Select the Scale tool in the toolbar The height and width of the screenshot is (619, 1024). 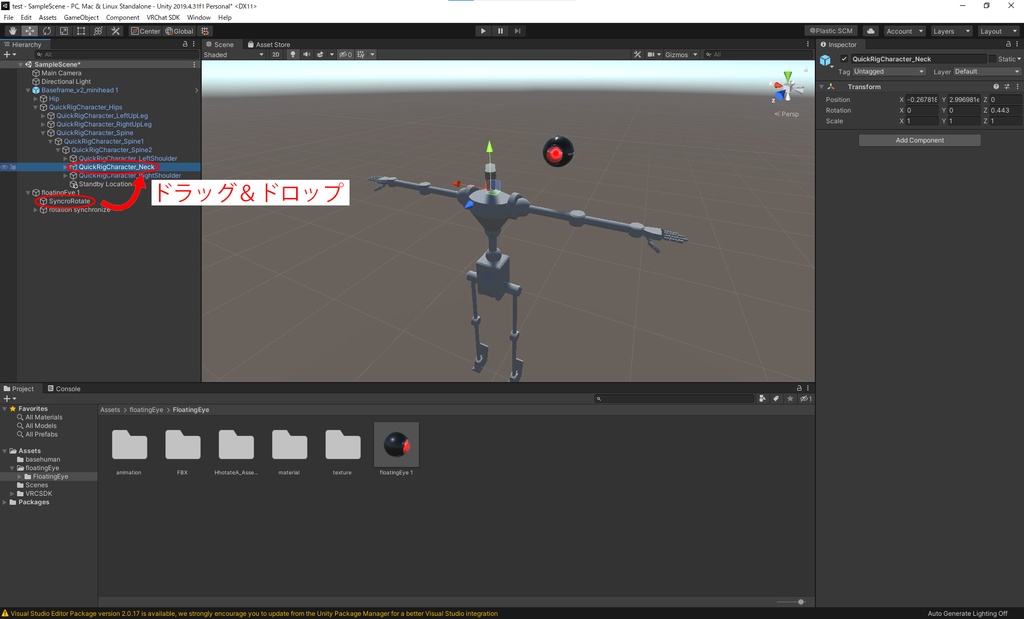[x=63, y=31]
